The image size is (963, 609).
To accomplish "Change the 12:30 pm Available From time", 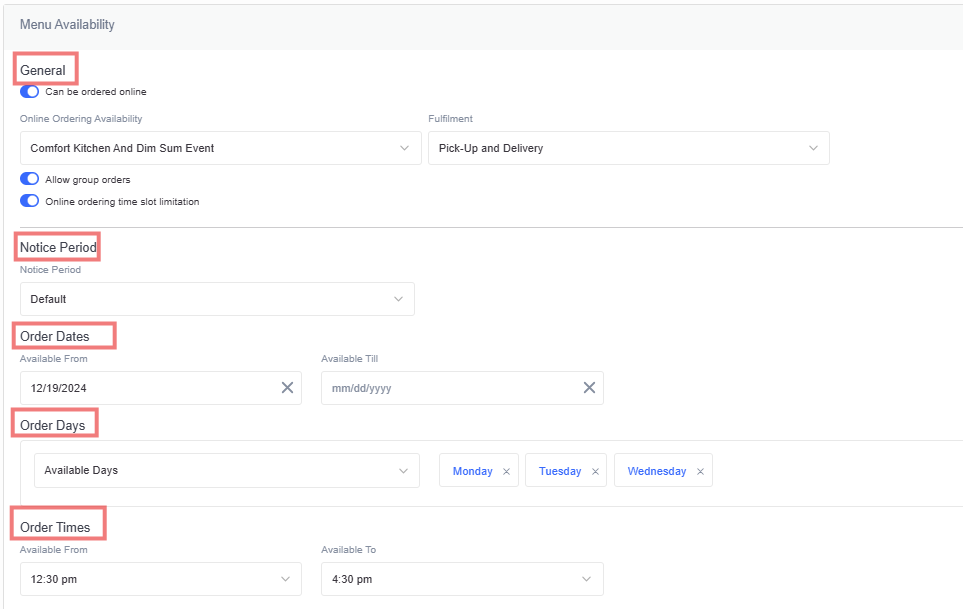I will pyautogui.click(x=161, y=579).
